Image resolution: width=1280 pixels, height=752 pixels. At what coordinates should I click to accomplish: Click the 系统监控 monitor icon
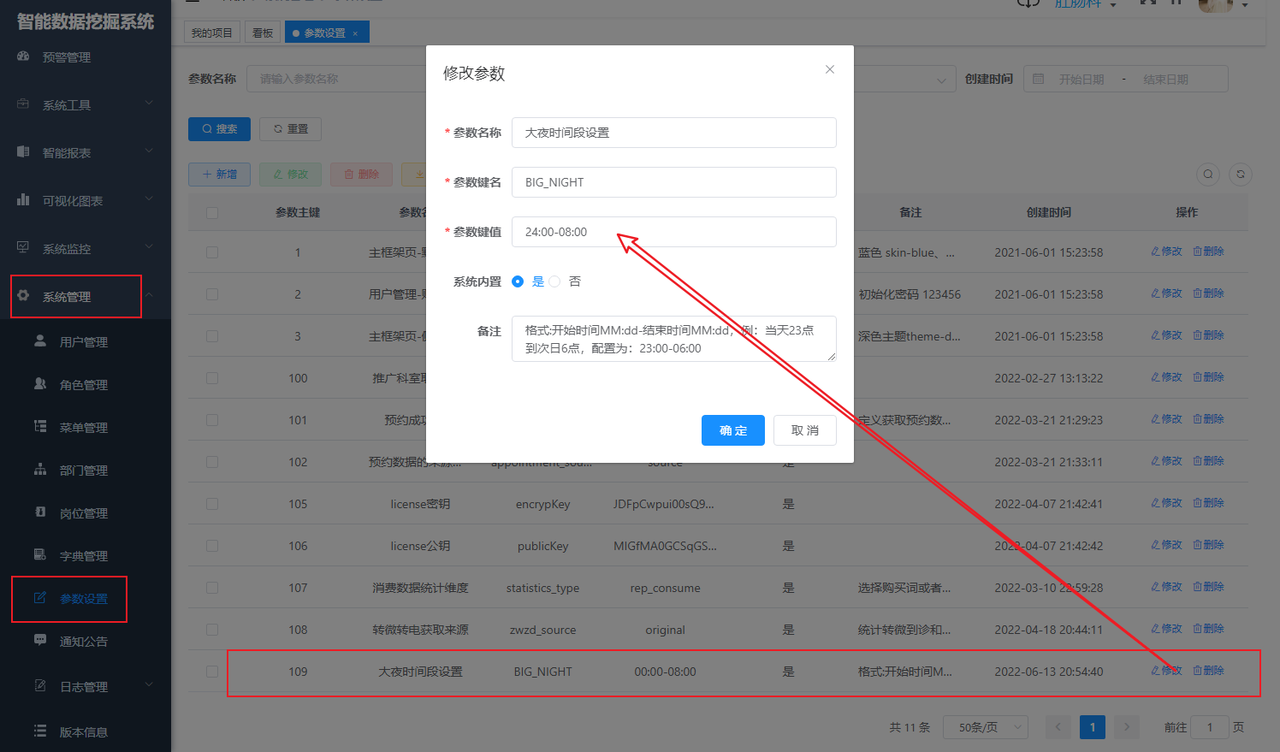tap(23, 248)
